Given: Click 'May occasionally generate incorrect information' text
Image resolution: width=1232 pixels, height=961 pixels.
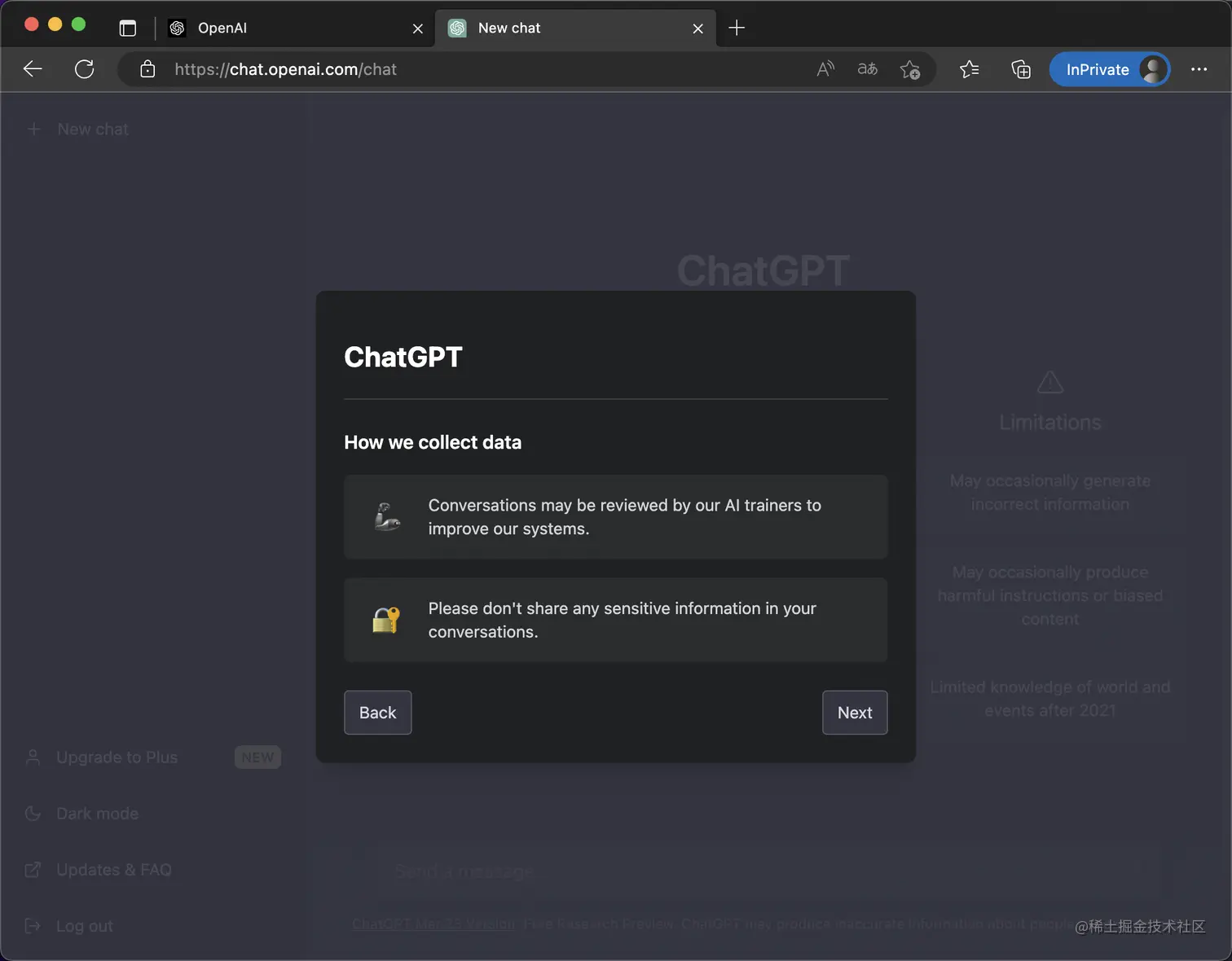Looking at the screenshot, I should (x=1050, y=493).
